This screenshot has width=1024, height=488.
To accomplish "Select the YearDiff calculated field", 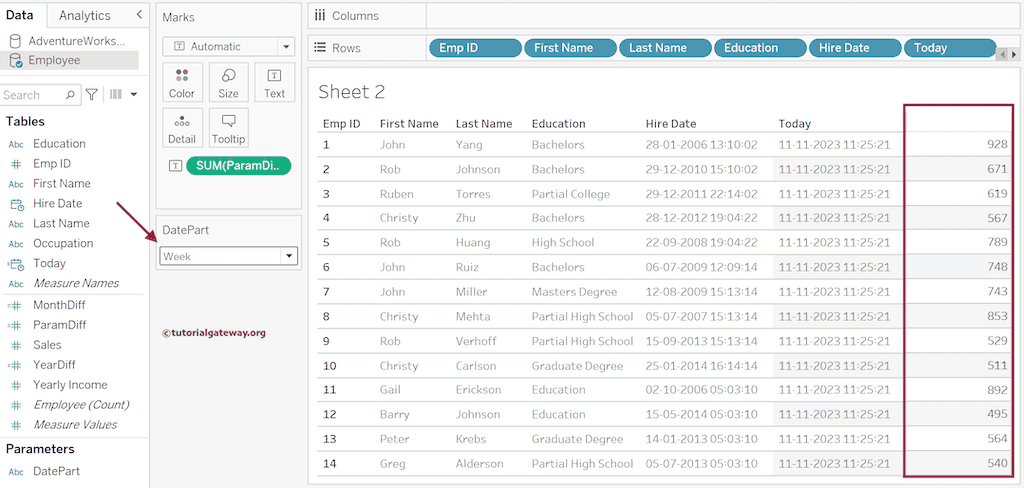I will pyautogui.click(x=55, y=365).
